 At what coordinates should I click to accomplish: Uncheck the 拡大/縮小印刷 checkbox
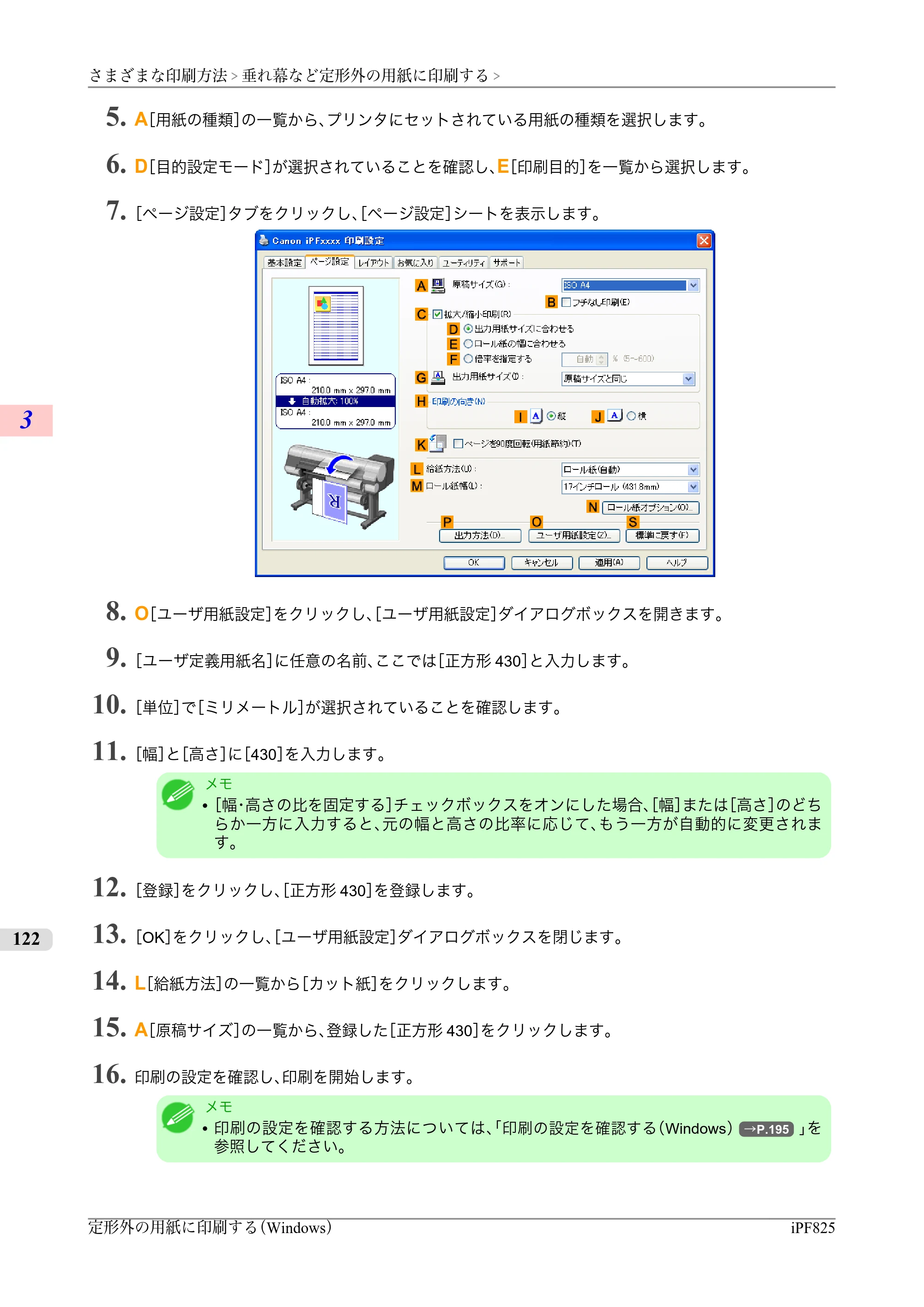(x=437, y=314)
